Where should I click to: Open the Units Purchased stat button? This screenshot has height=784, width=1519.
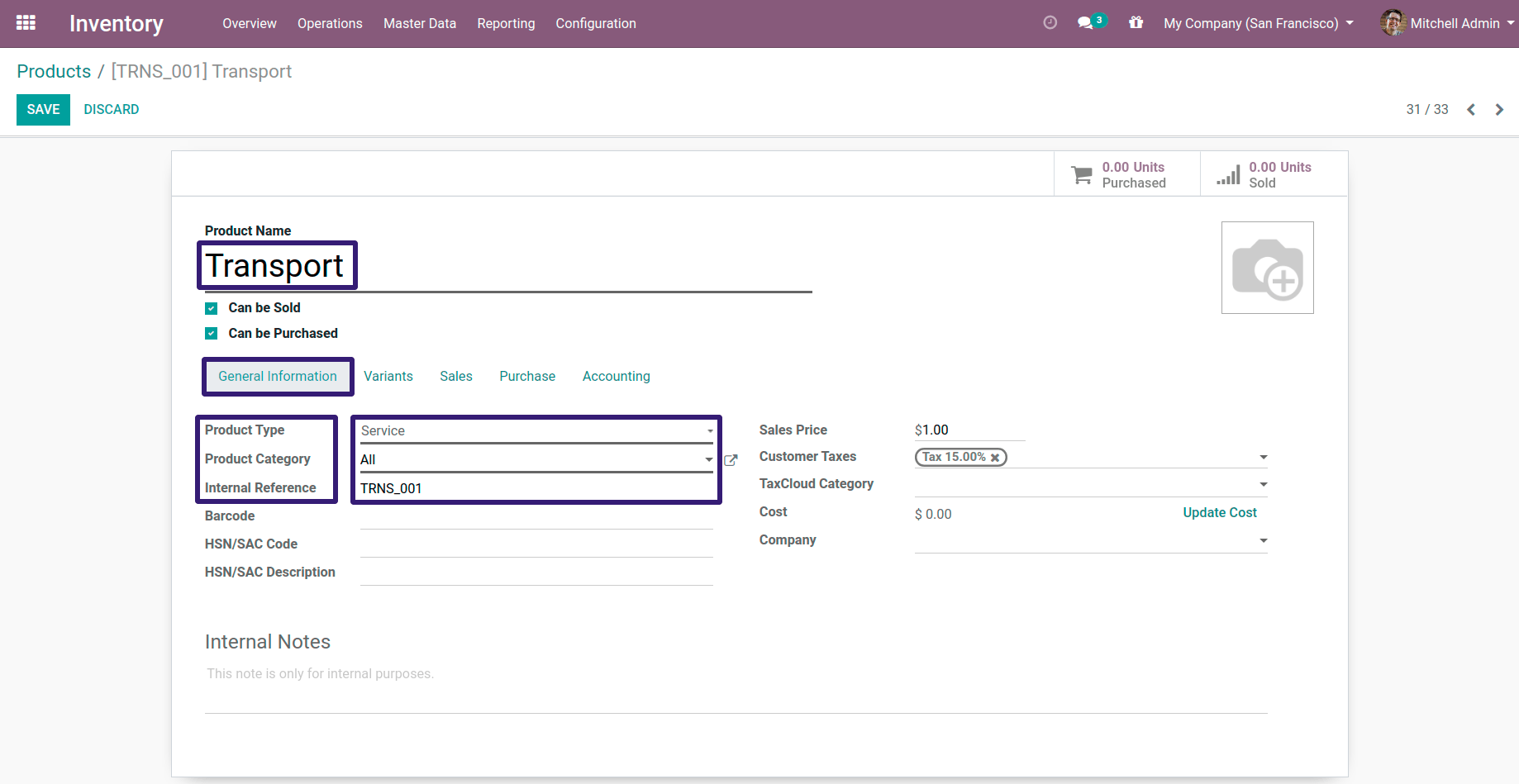1127,174
